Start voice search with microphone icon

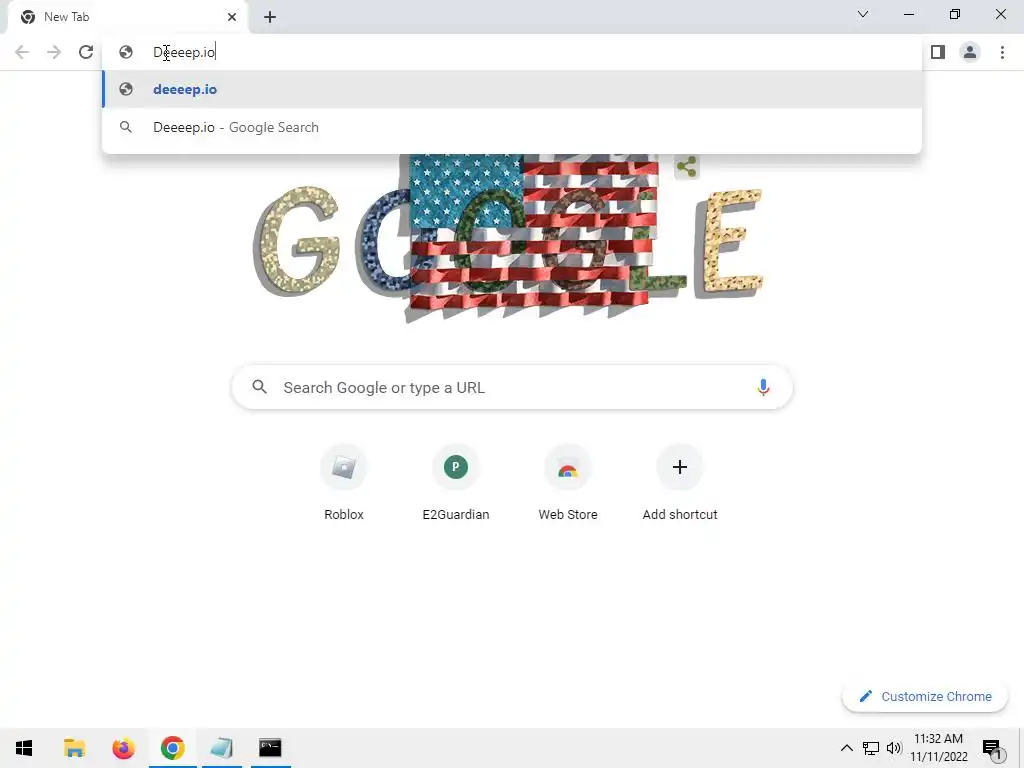763,387
